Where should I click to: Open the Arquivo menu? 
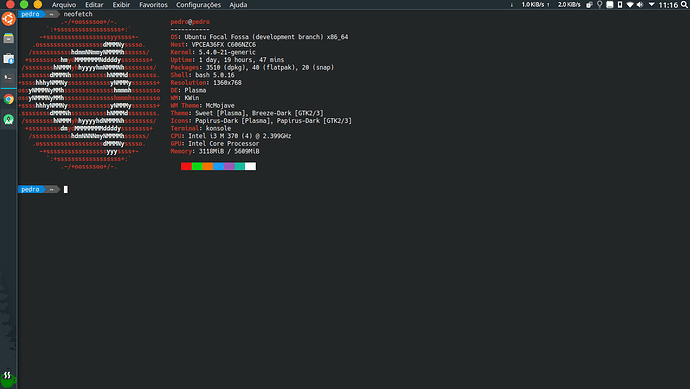[64, 5]
